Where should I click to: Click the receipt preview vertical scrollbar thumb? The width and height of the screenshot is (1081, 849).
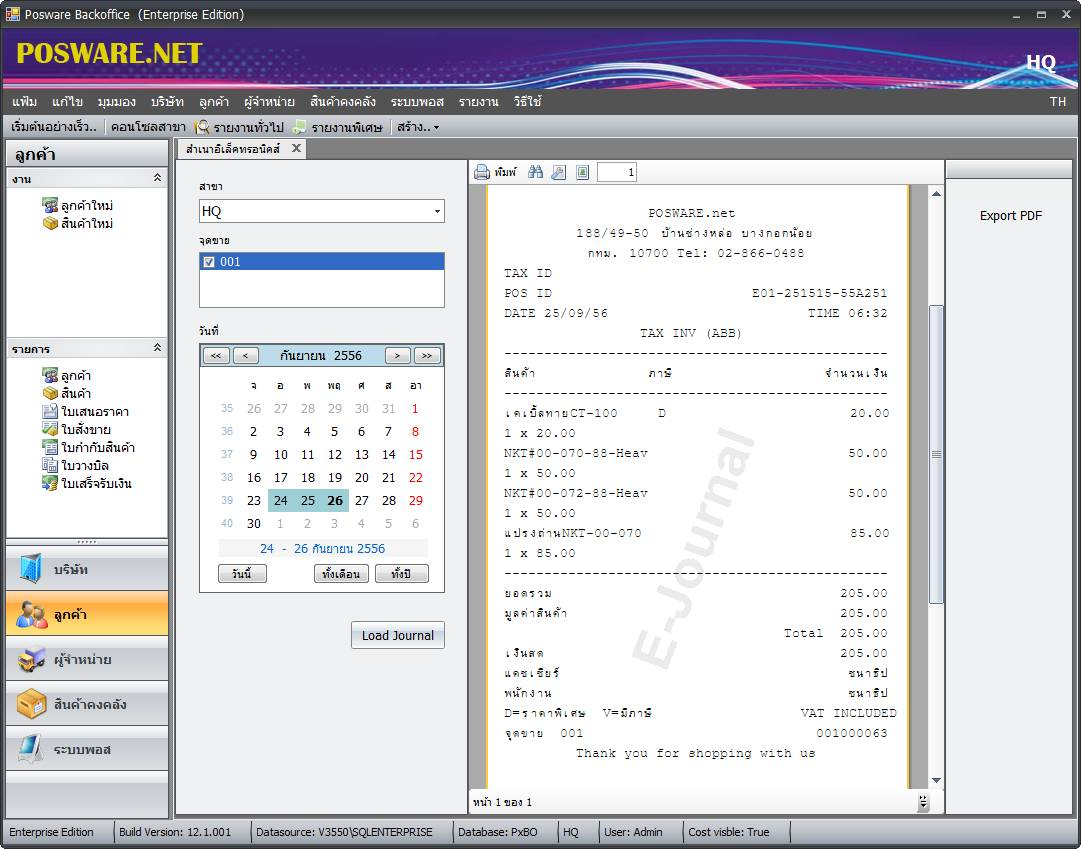[936, 454]
